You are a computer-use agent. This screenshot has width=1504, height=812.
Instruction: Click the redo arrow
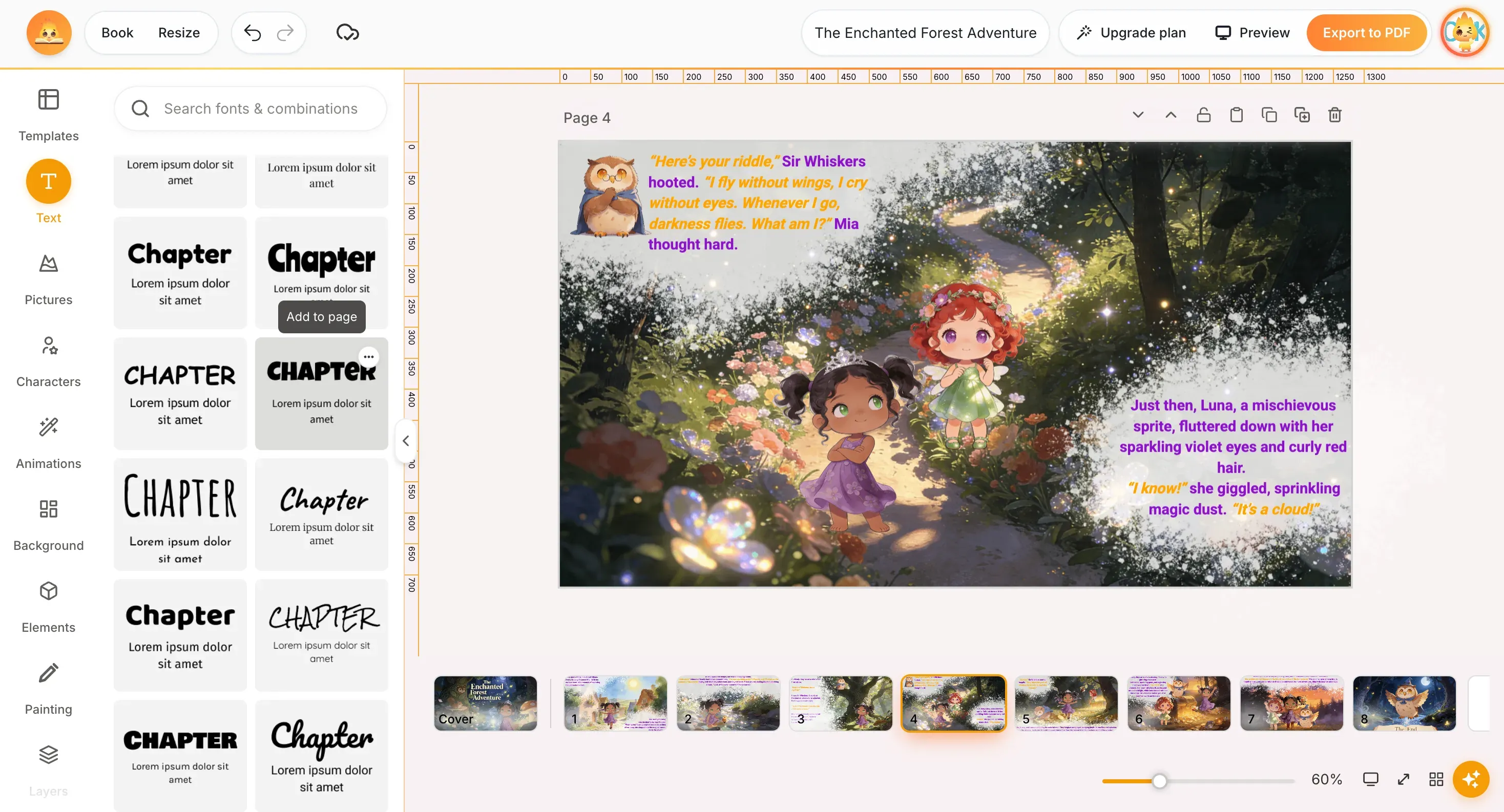(285, 33)
